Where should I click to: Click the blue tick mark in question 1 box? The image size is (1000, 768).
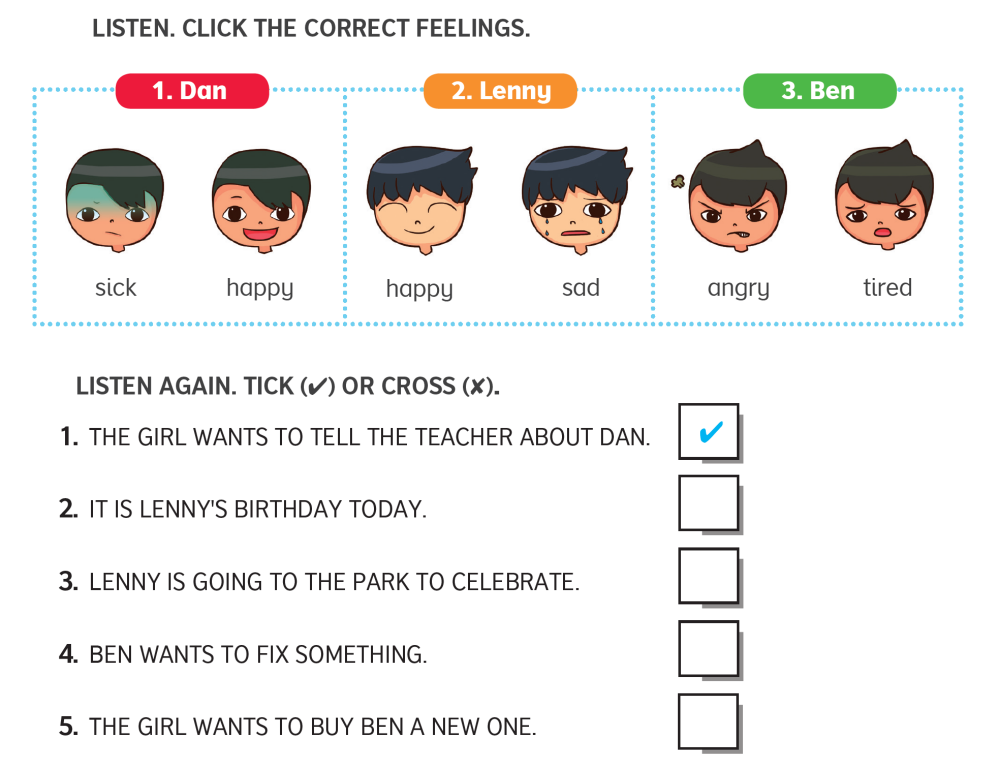pos(709,431)
